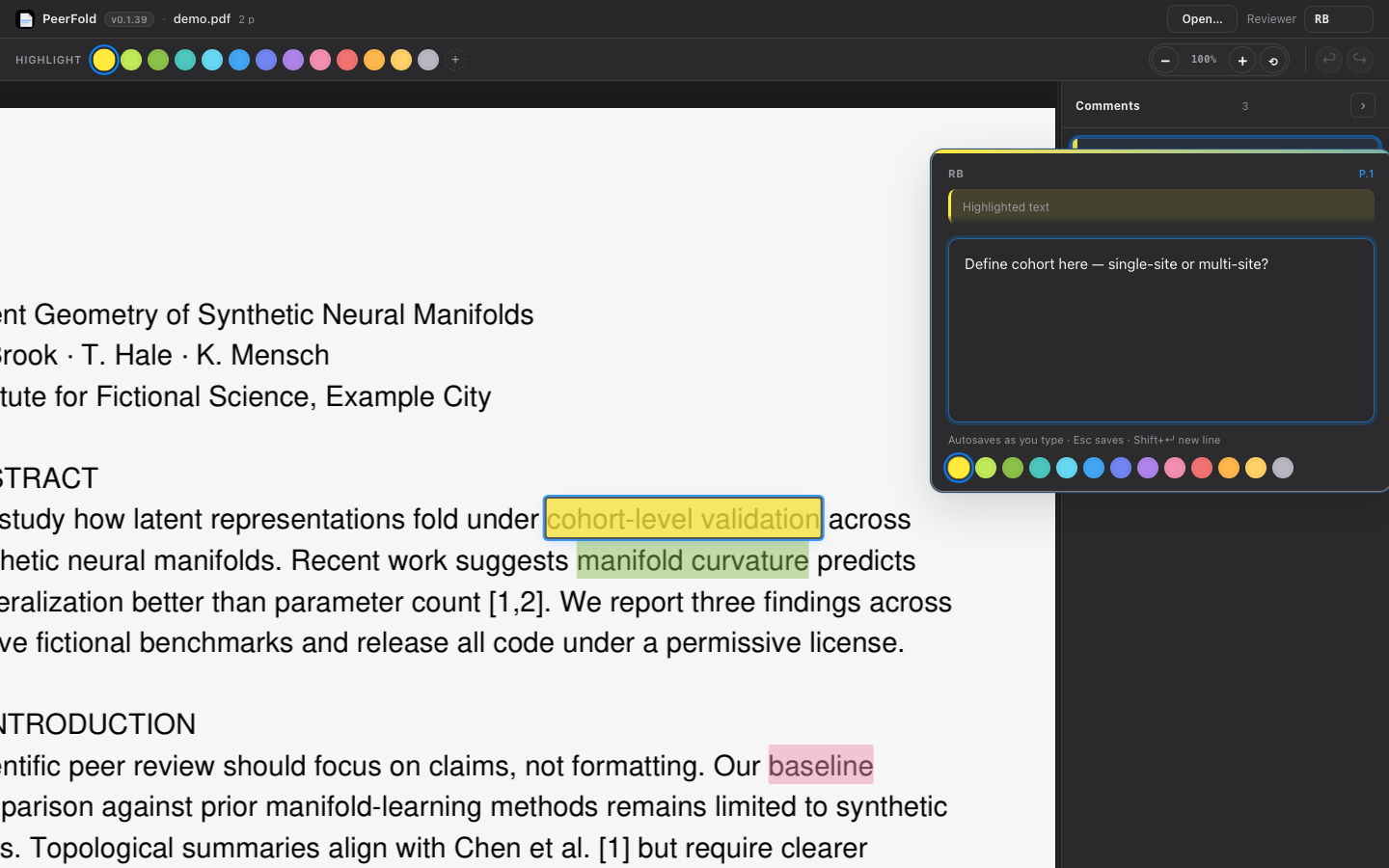This screenshot has width=1389, height=868.
Task: Click the Comments panel heading
Action: coord(1107,106)
